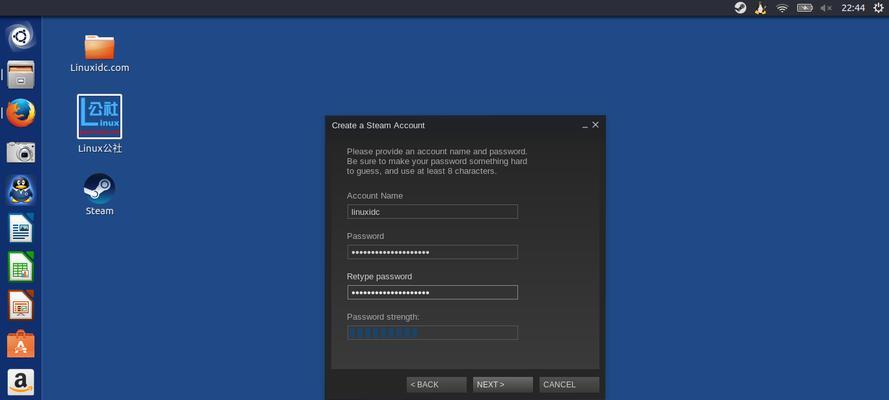The width and height of the screenshot is (889, 400).
Task: Open Ubuntu Software Center in the dock
Action: pyautogui.click(x=21, y=344)
